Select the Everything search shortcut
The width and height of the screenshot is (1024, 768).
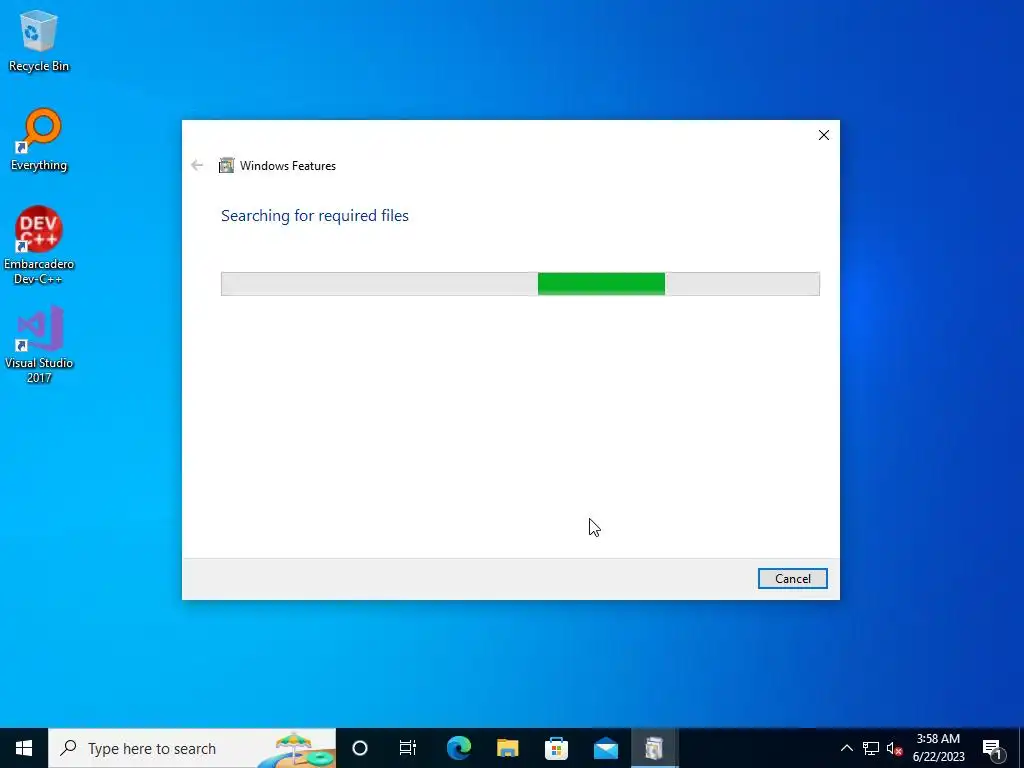coord(39,140)
